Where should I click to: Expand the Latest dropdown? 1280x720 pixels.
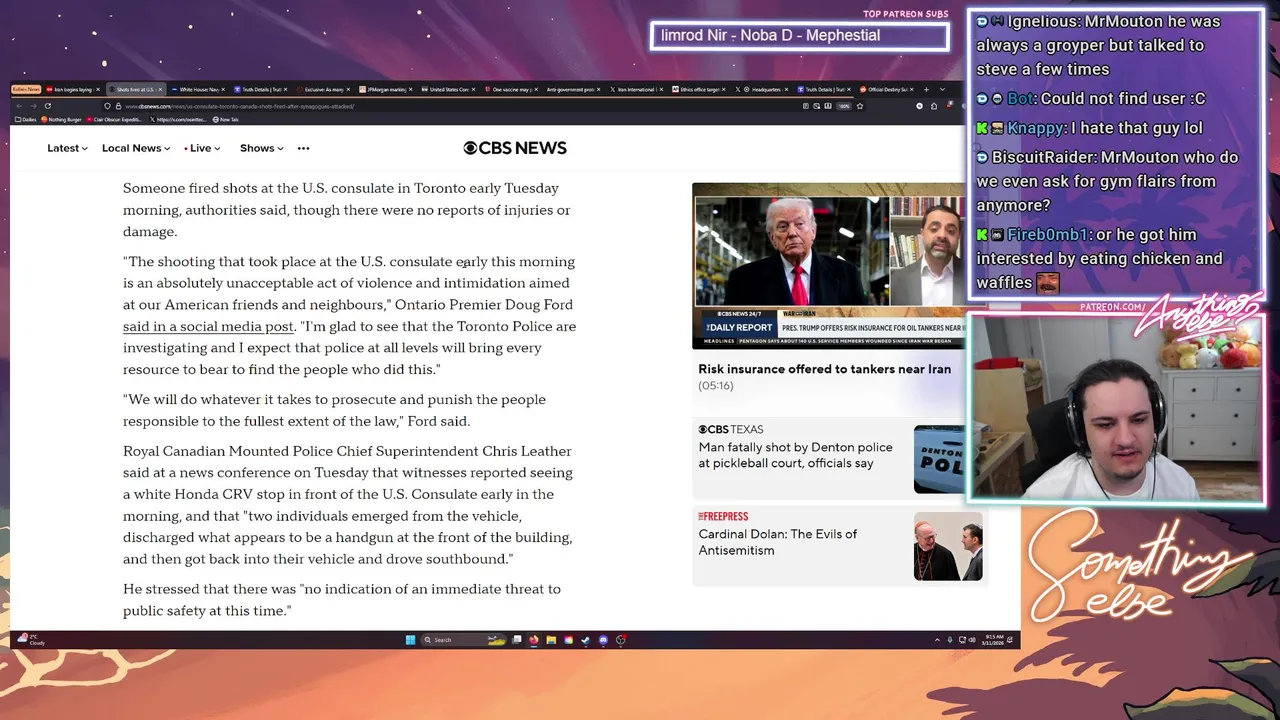click(x=67, y=148)
